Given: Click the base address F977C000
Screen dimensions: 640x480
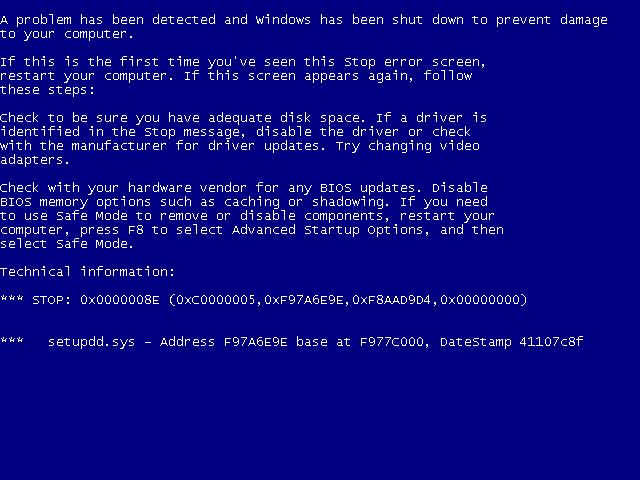Looking at the screenshot, I should point(392,342).
